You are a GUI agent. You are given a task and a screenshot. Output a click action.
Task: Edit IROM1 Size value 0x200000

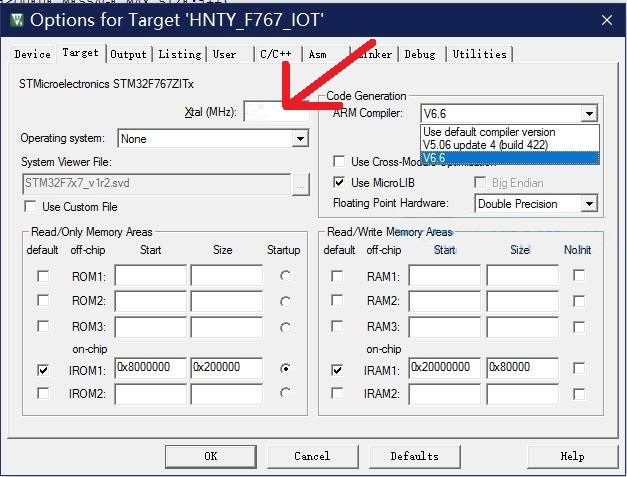[227, 368]
